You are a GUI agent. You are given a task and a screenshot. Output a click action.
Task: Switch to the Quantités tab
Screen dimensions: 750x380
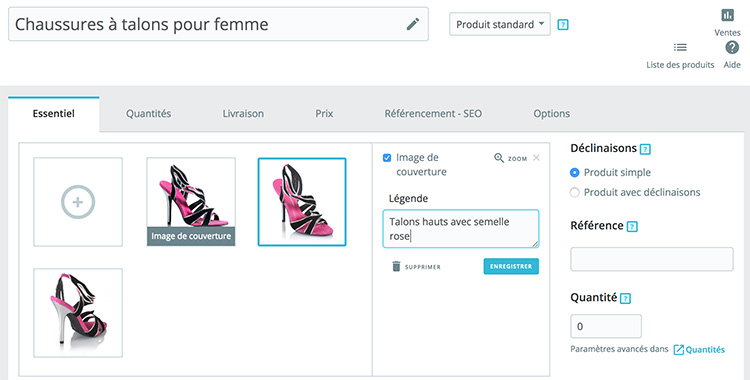pyautogui.click(x=148, y=114)
